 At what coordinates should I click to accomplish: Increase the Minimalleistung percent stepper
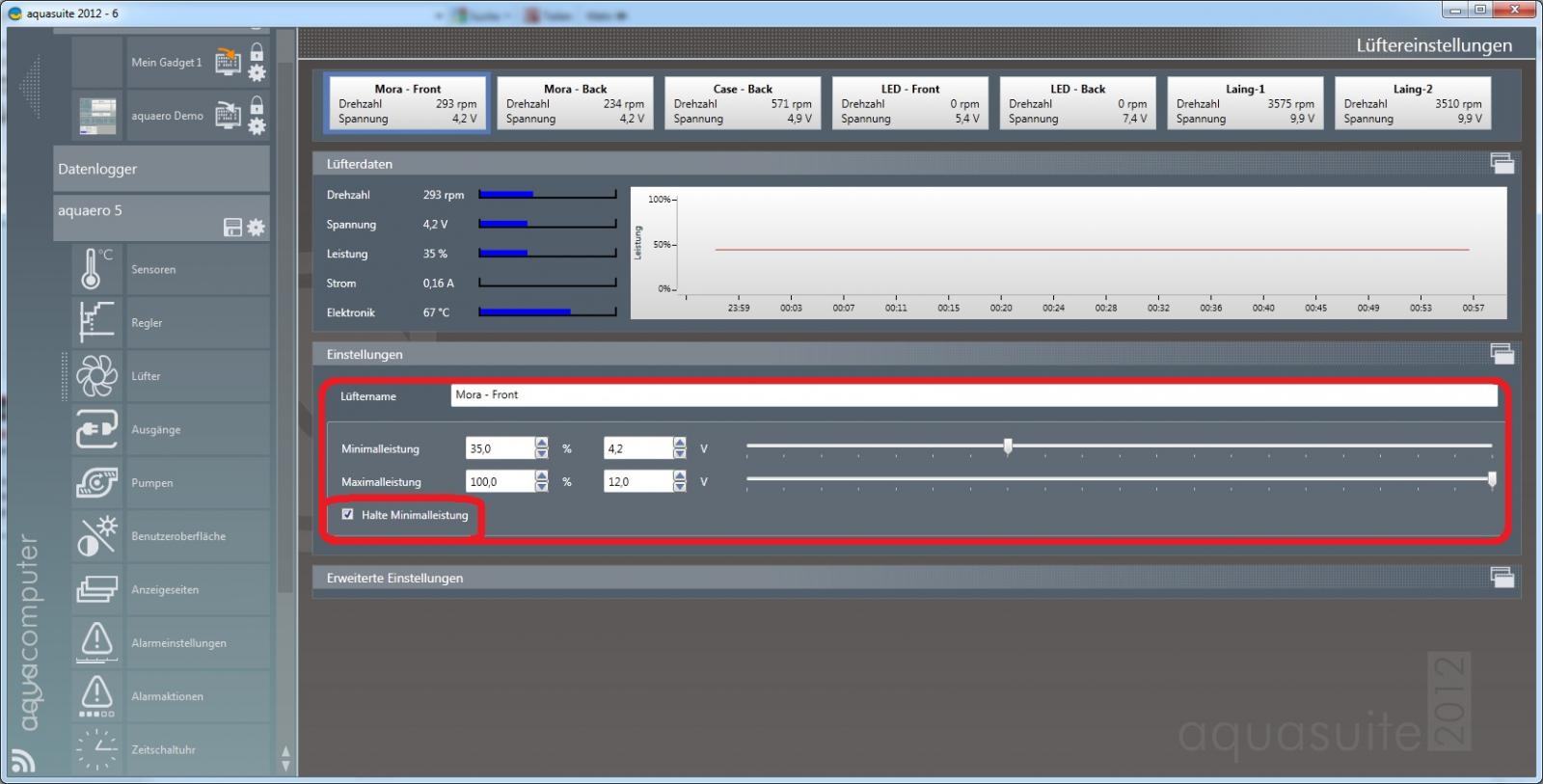[x=542, y=443]
